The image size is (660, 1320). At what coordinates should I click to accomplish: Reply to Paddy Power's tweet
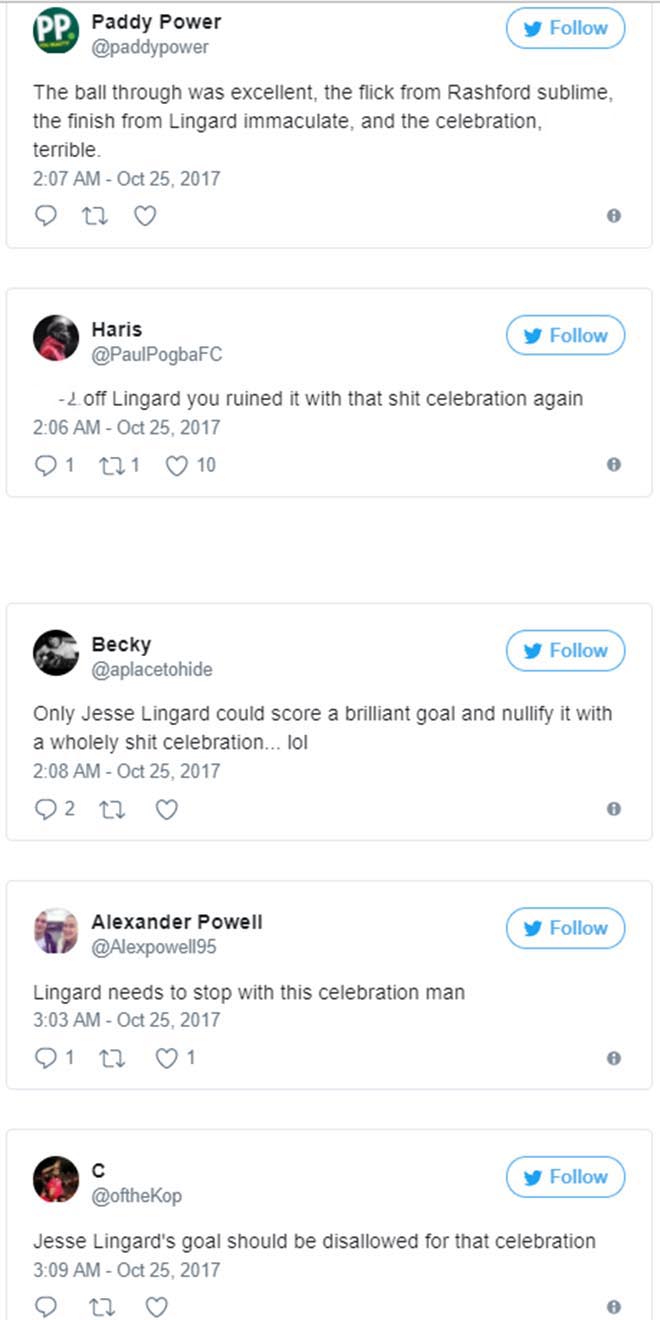46,216
